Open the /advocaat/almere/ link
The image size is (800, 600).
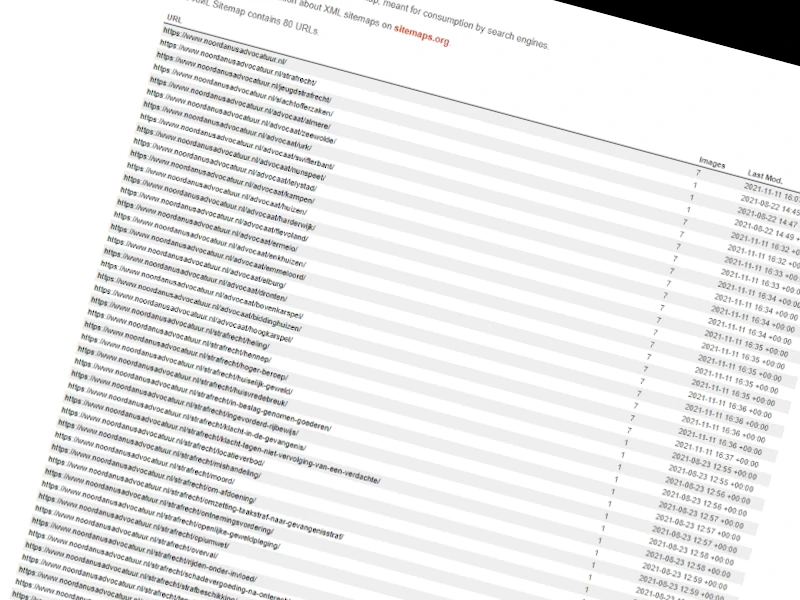240,102
